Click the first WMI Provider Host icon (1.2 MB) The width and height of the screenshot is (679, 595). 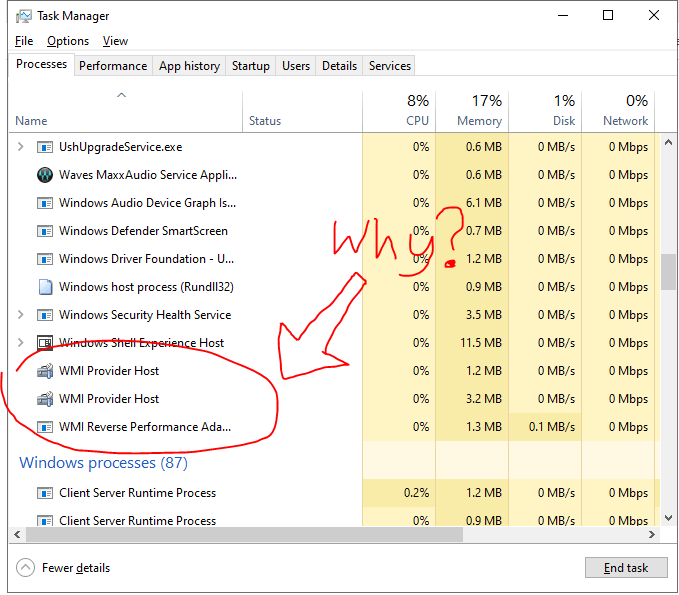pyautogui.click(x=45, y=371)
